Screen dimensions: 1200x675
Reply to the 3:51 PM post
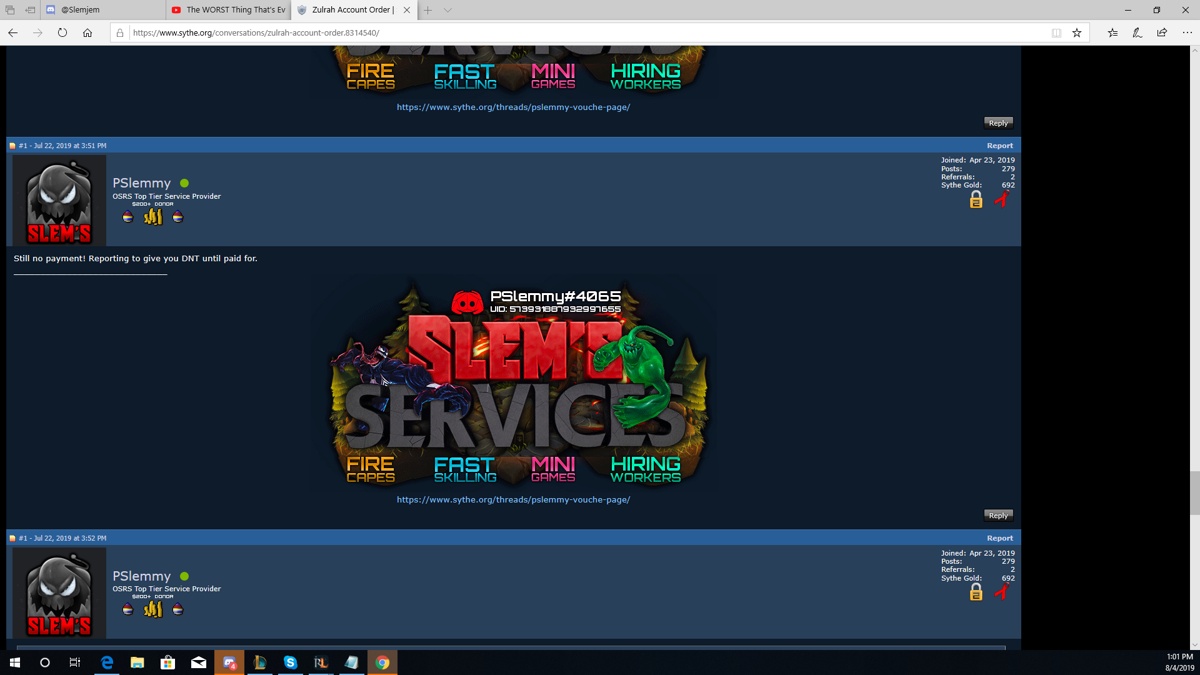click(x=998, y=515)
